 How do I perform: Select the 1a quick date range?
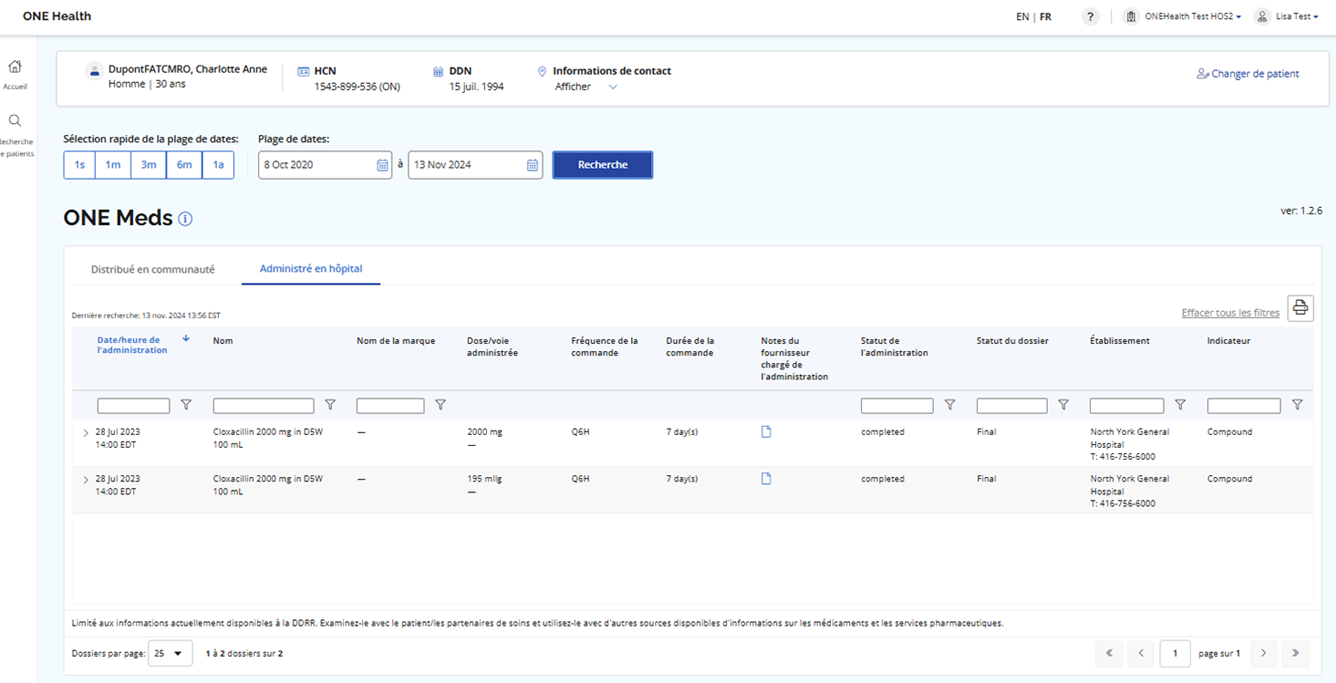click(218, 165)
